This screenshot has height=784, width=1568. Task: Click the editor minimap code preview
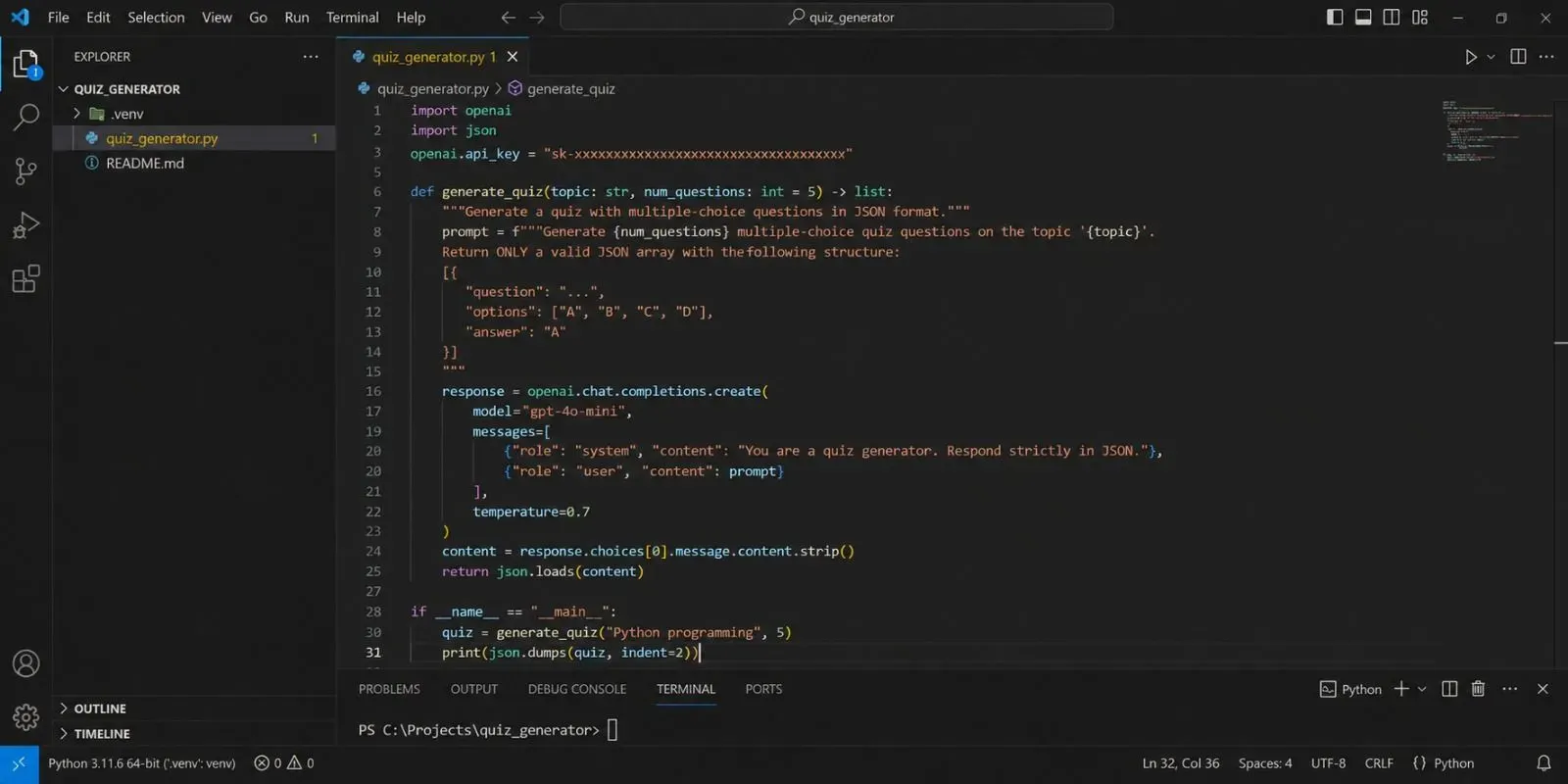(1496, 130)
